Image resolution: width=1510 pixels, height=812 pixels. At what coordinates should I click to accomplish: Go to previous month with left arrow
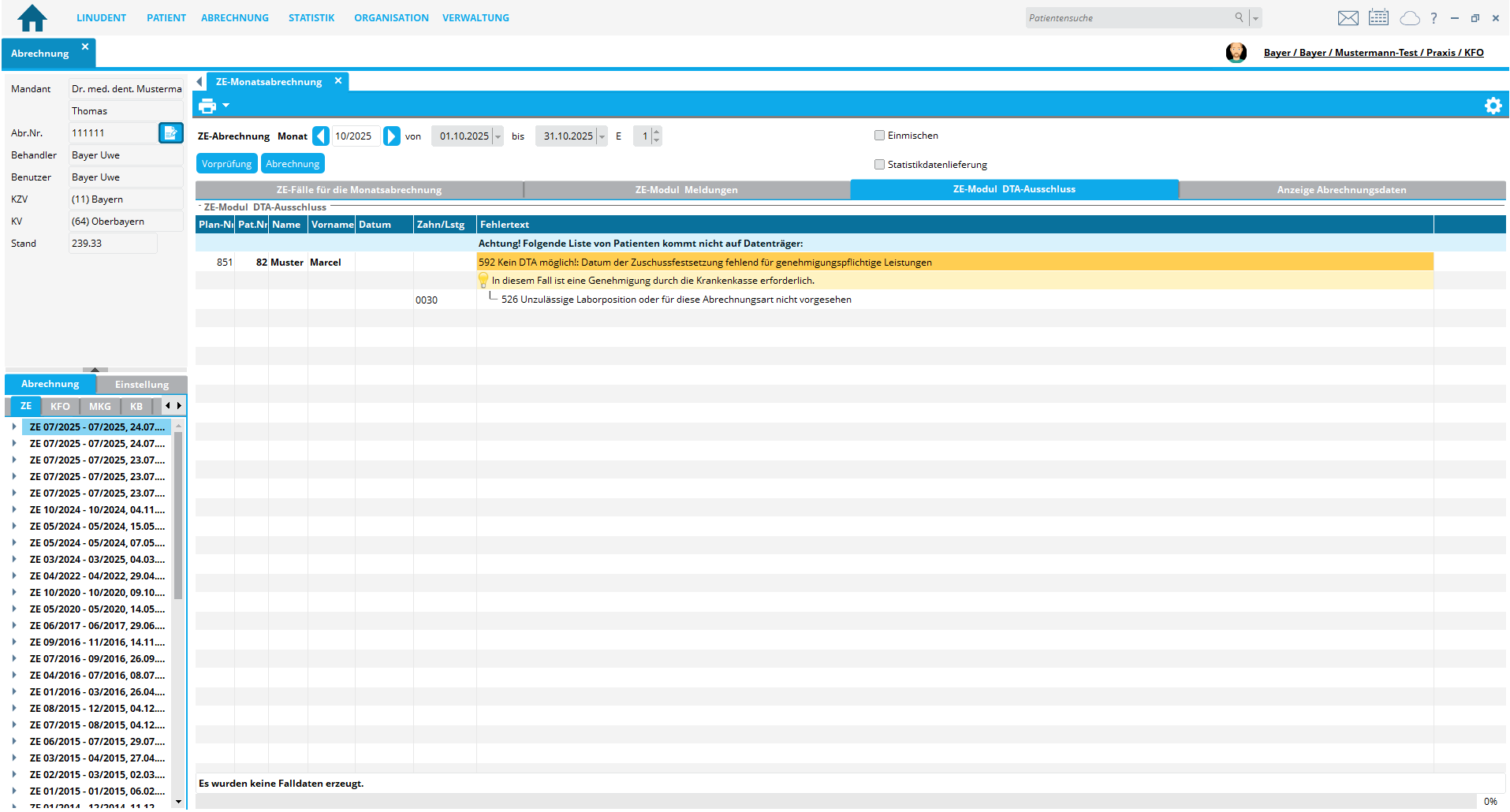coord(321,136)
